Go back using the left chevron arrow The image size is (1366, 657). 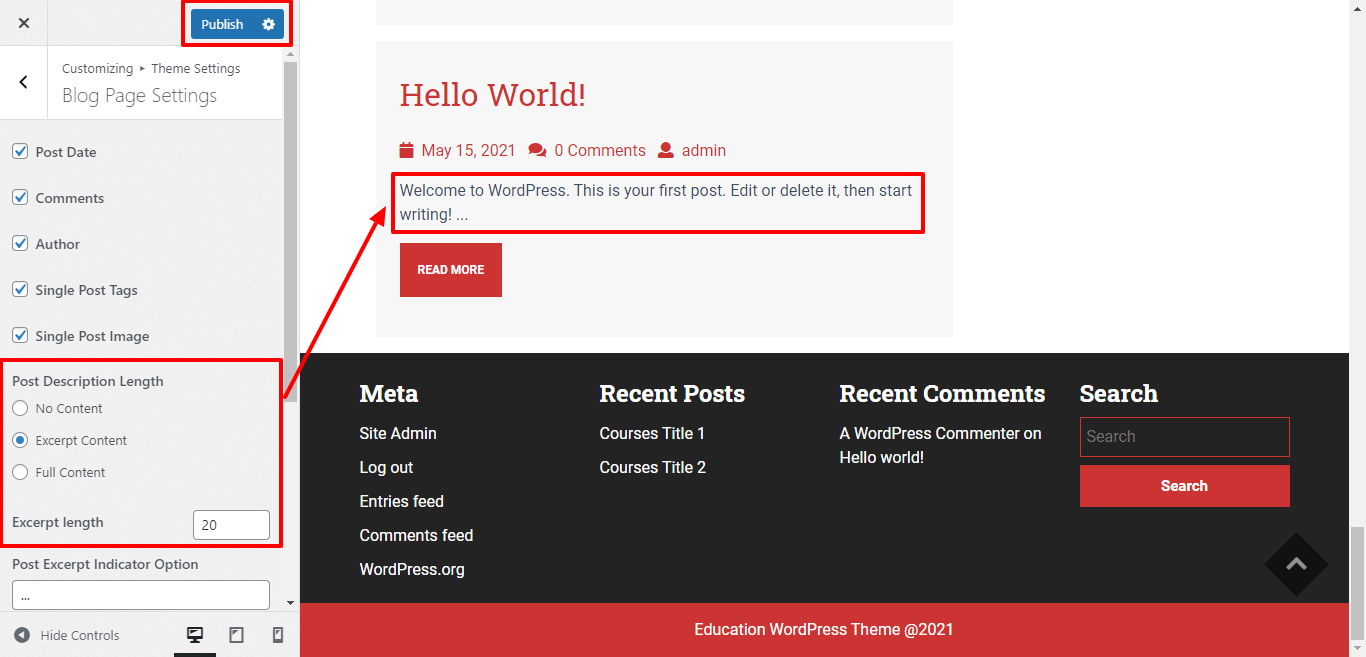tap(24, 83)
